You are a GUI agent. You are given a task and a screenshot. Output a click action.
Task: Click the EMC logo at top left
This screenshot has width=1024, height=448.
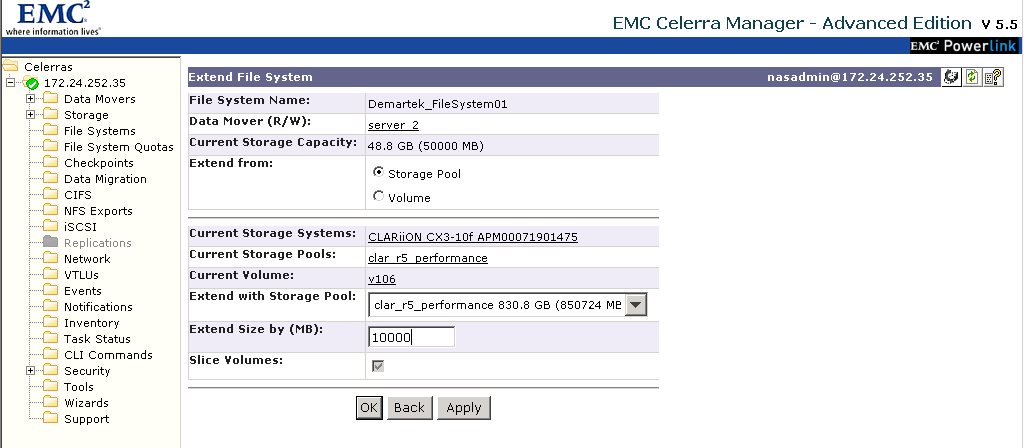pos(54,18)
